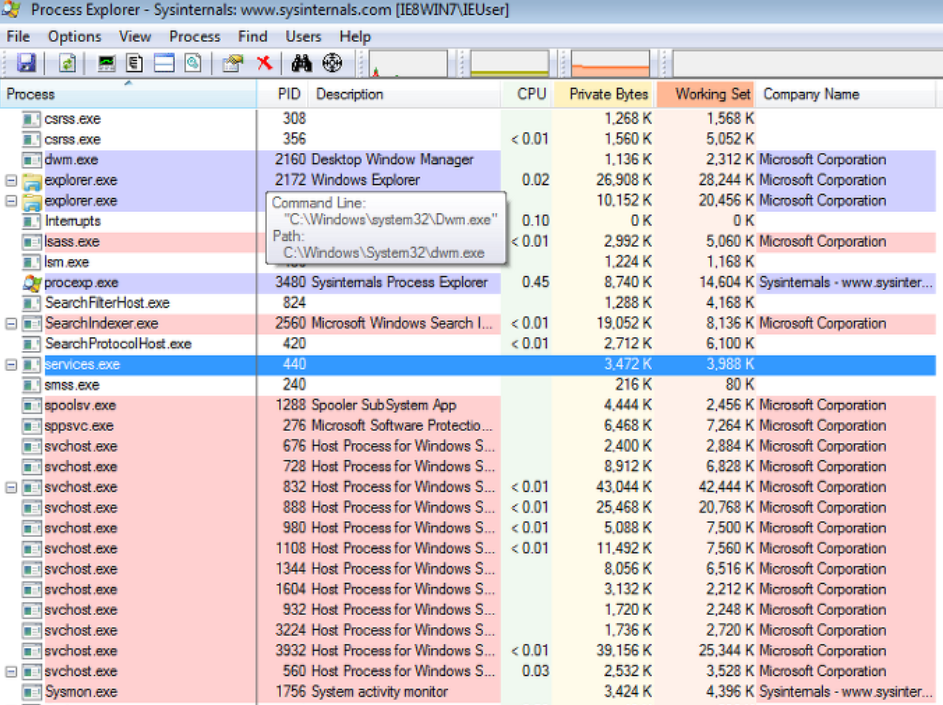
Task: Open the Properties toolbar icon
Action: coord(233,63)
